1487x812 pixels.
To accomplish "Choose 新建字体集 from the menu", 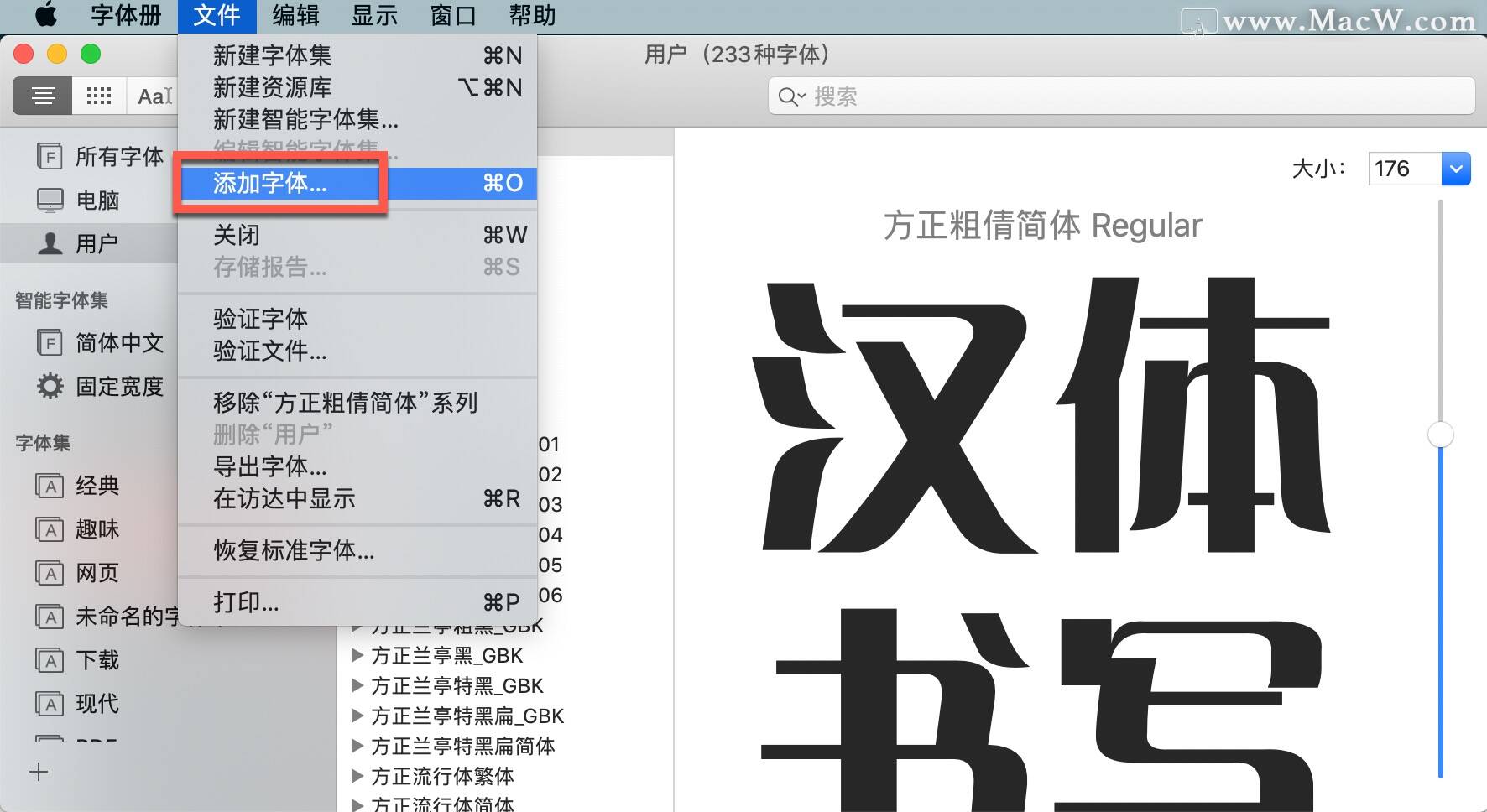I will (x=357, y=55).
